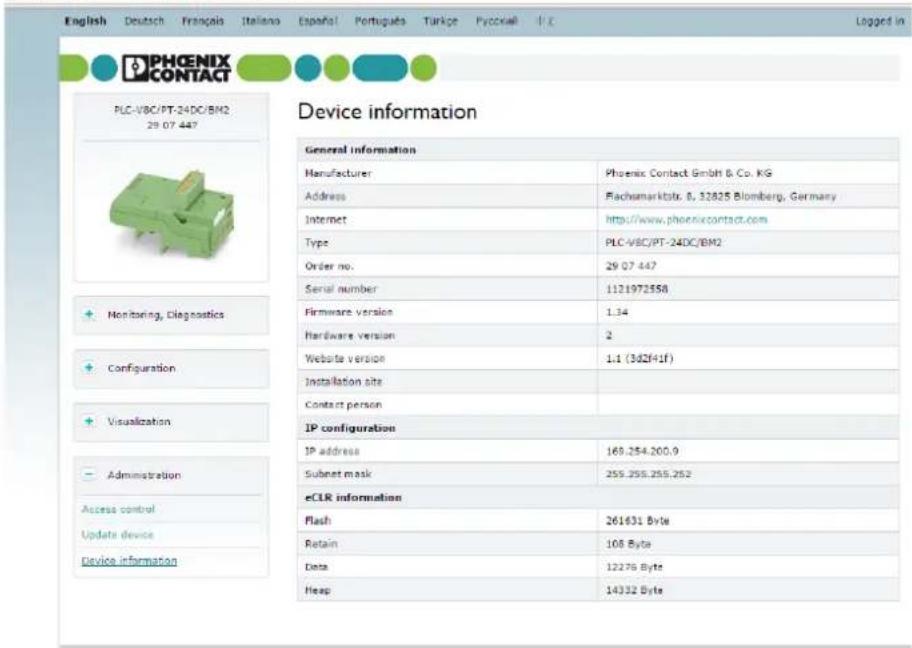Select Flash value 261631 Byte

point(637,521)
